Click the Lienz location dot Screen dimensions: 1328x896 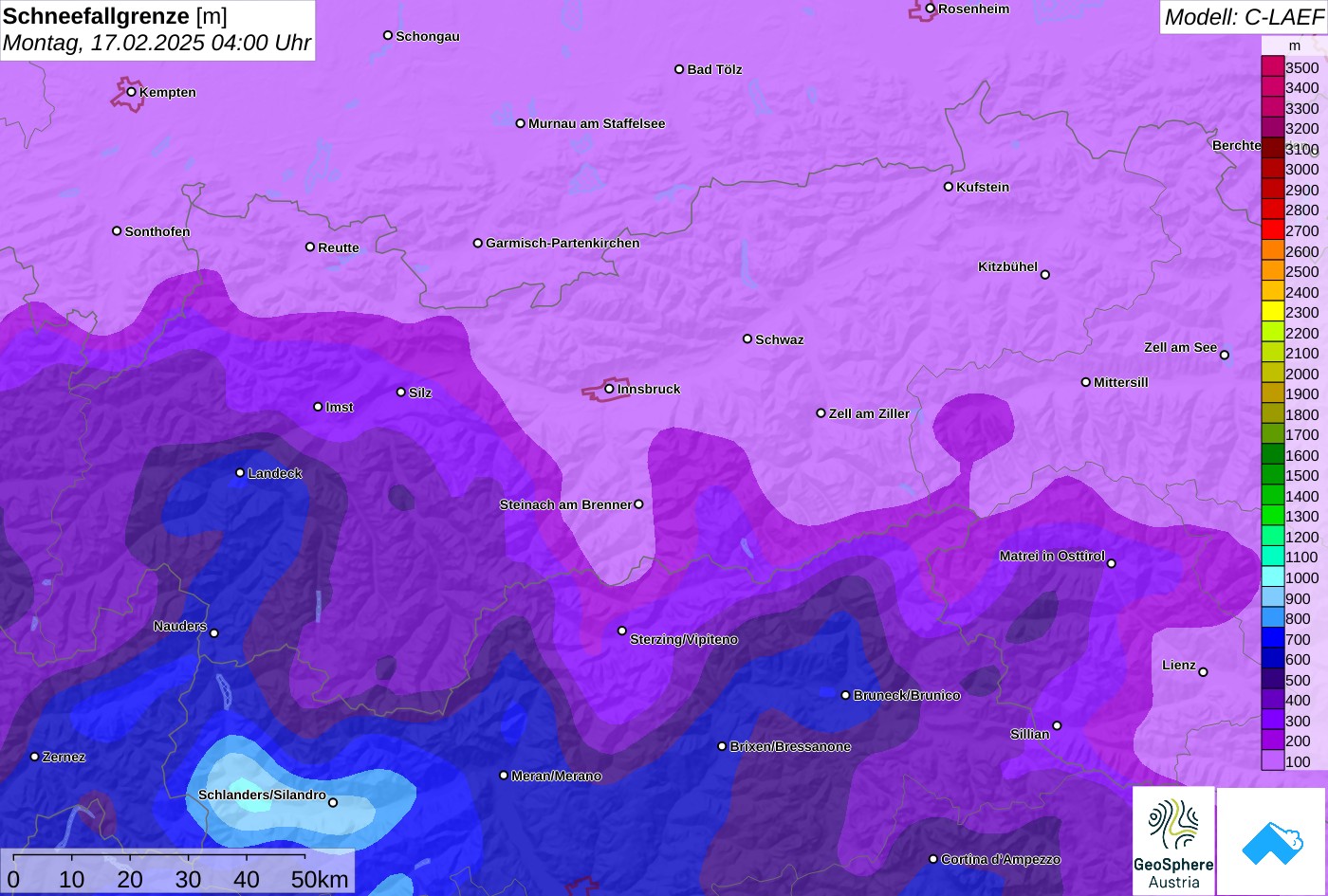(x=1203, y=672)
